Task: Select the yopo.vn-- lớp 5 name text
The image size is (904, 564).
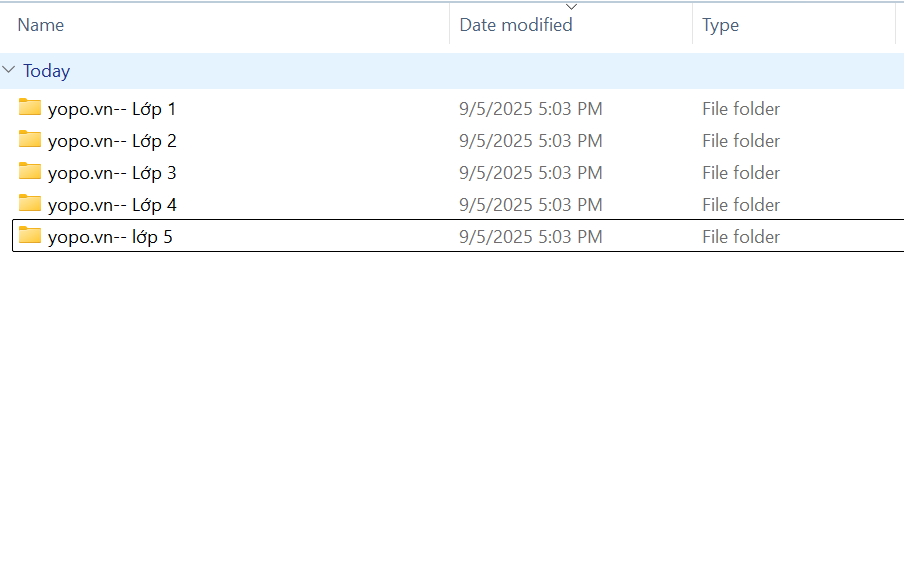Action: (110, 237)
